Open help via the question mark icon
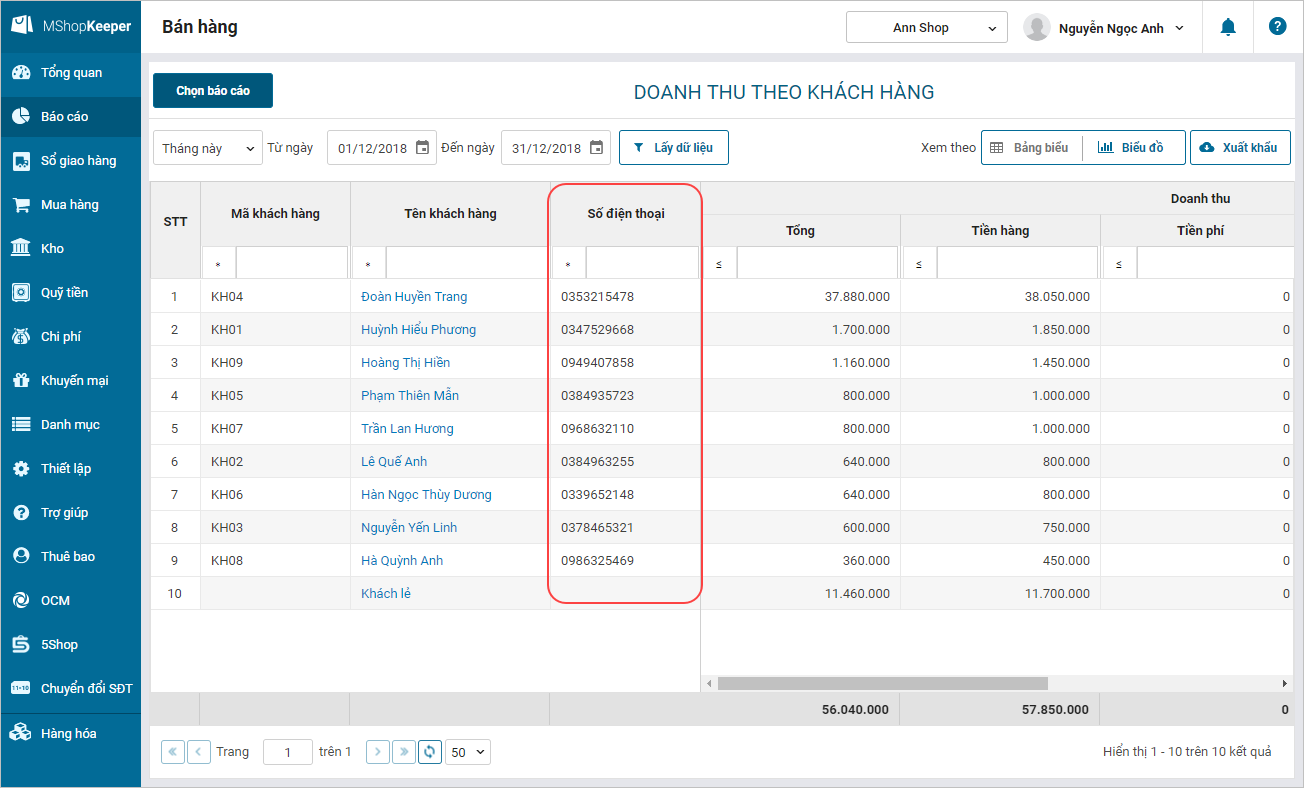Image resolution: width=1304 pixels, height=788 pixels. [1277, 27]
